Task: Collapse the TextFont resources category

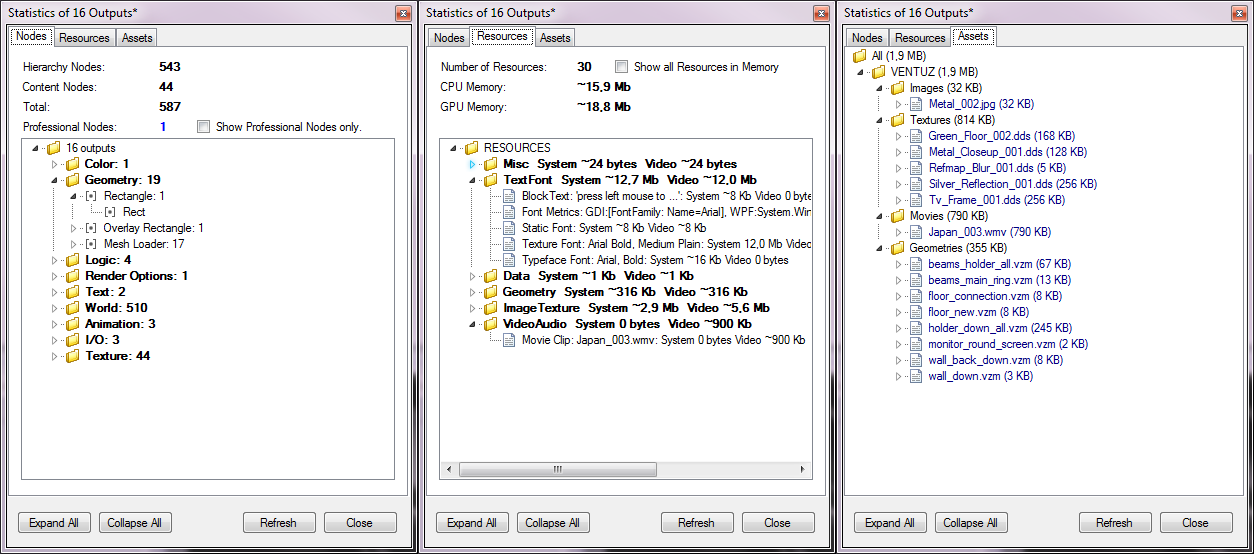Action: point(473,180)
